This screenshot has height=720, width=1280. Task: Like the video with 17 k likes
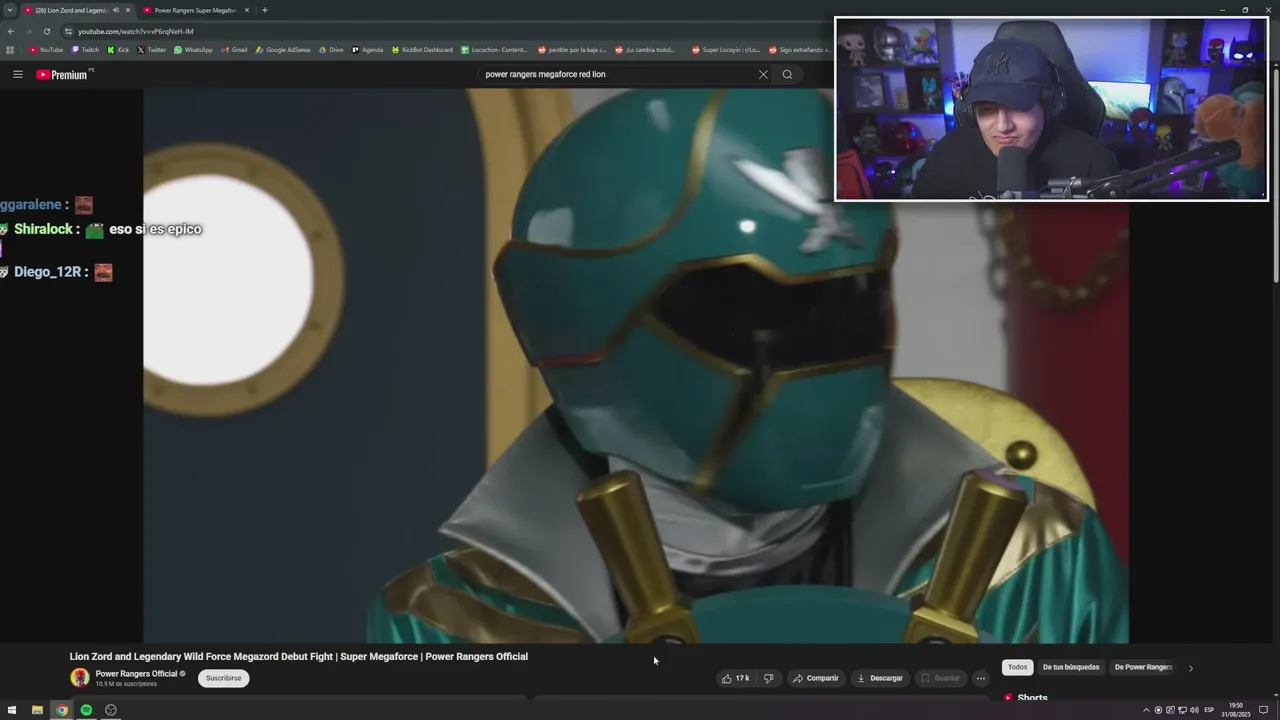(x=735, y=678)
